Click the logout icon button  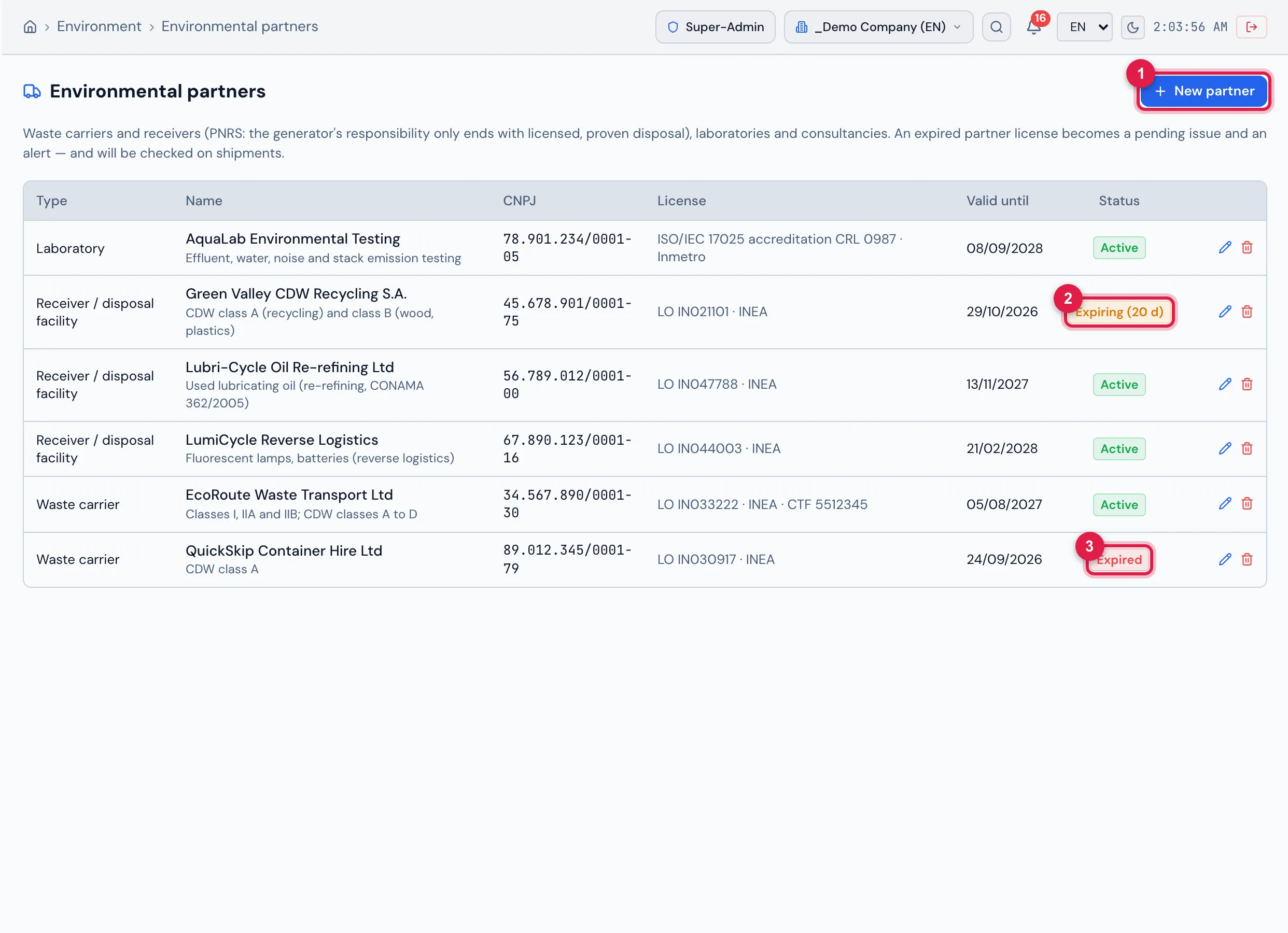[x=1251, y=26]
